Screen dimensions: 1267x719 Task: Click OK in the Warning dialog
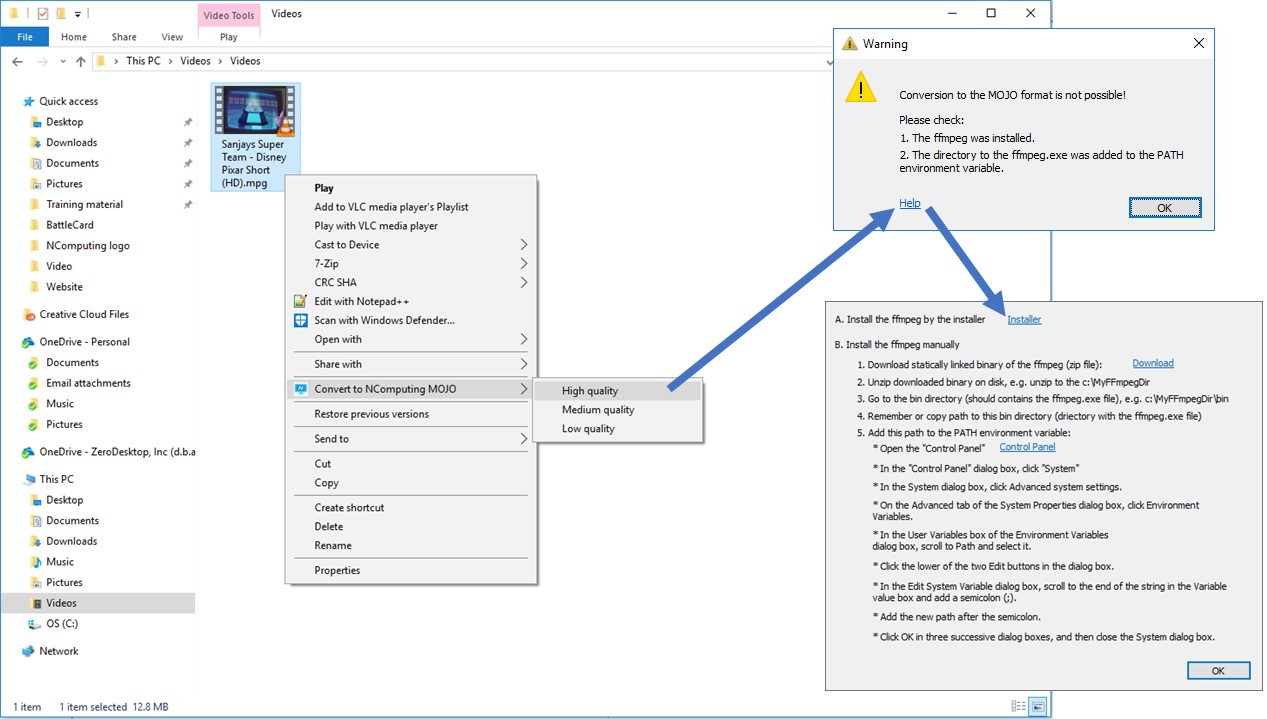coord(1165,208)
